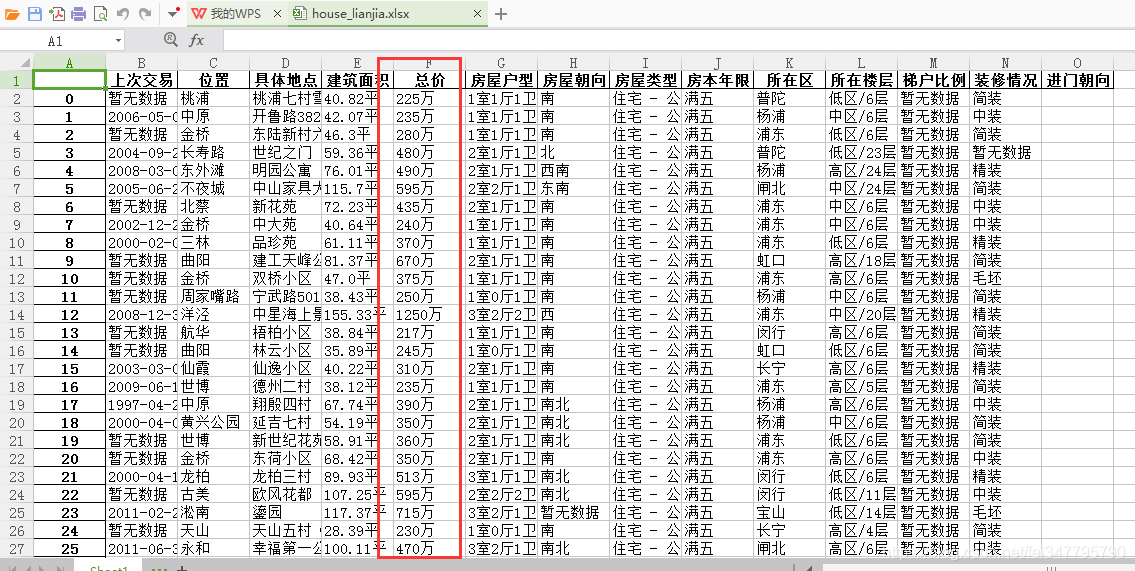Click the Open folder icon
The width and height of the screenshot is (1135, 571).
point(12,14)
